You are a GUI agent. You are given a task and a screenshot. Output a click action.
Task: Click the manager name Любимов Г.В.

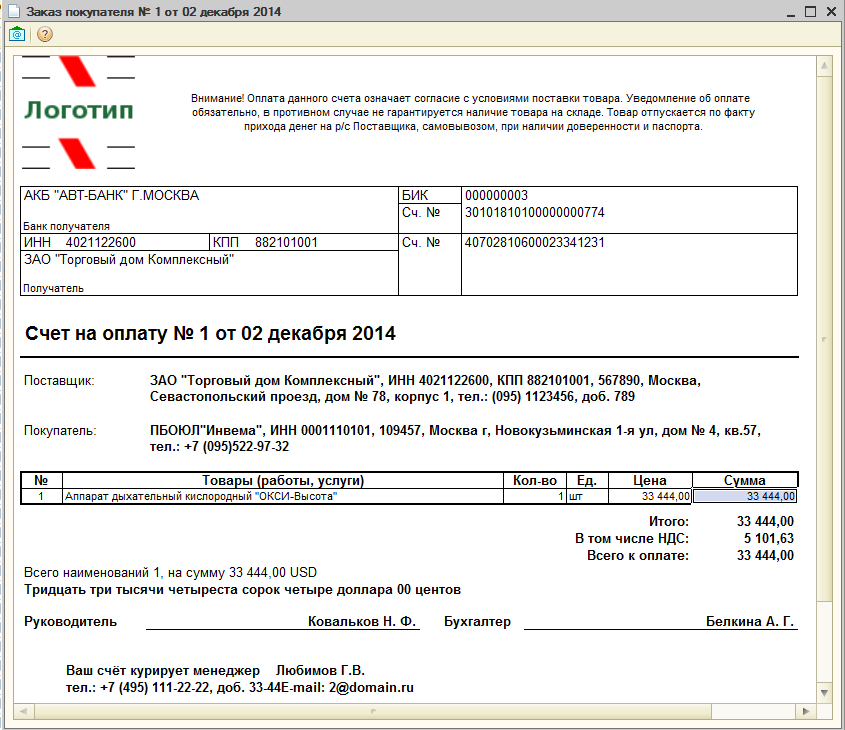click(x=320, y=671)
